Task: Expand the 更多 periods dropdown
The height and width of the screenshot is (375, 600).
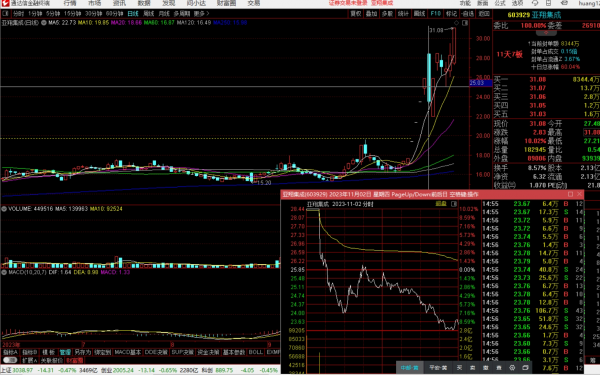Action: coord(201,13)
